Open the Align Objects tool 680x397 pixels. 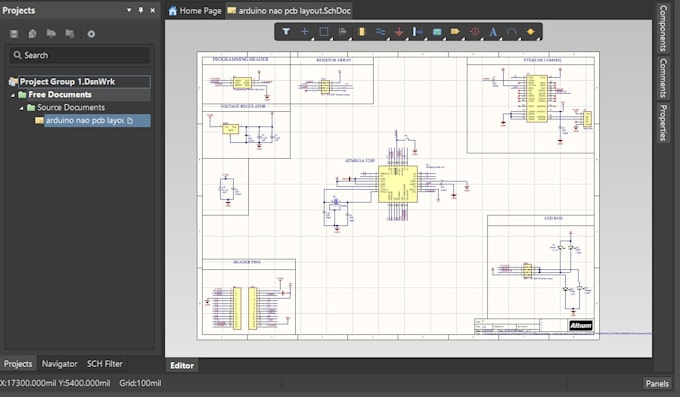(x=343, y=32)
